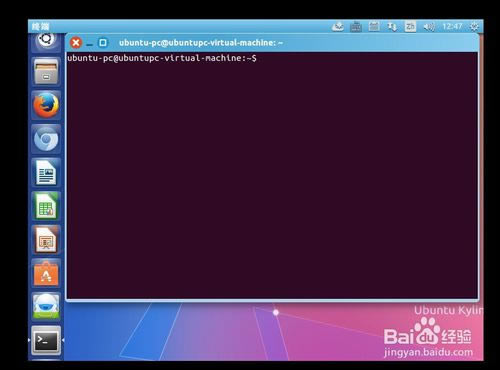500x370 pixels.
Task: Launch Firefox web browser
Action: (x=46, y=105)
